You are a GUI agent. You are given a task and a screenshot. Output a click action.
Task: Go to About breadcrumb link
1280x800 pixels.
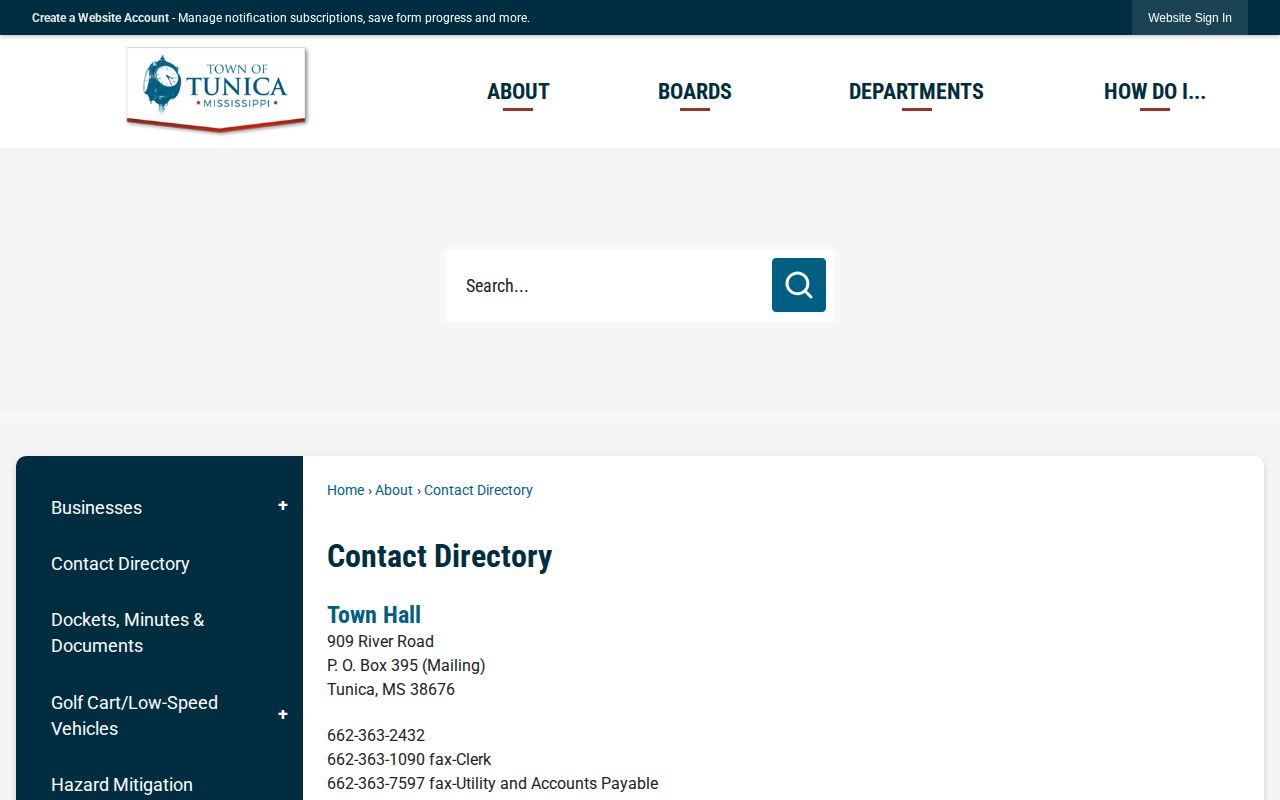pyautogui.click(x=394, y=490)
